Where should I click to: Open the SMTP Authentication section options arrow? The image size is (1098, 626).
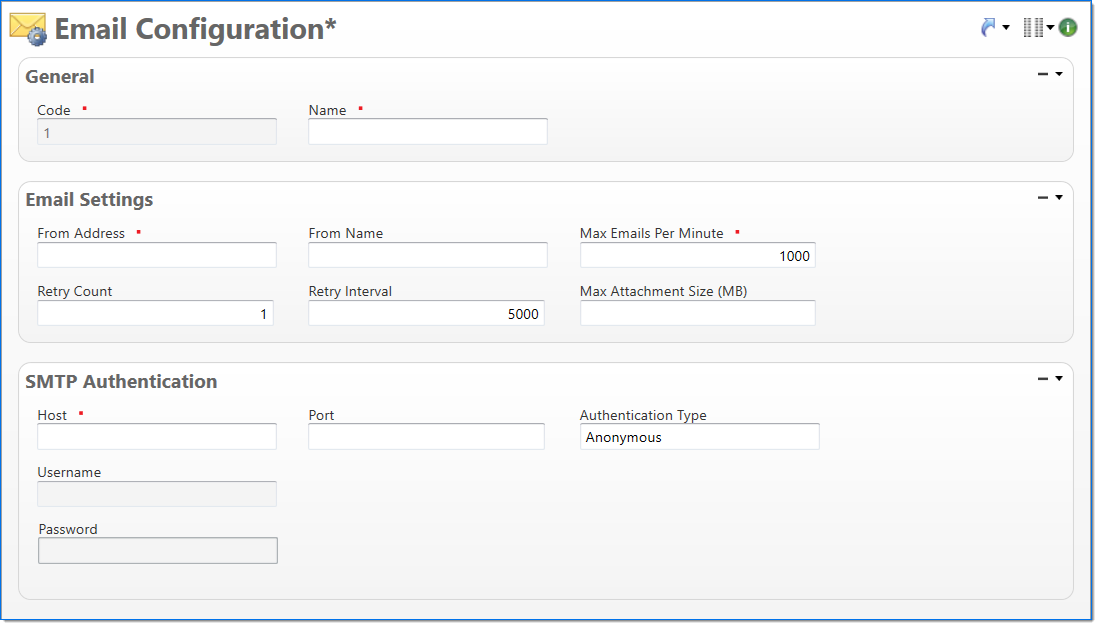(x=1059, y=379)
